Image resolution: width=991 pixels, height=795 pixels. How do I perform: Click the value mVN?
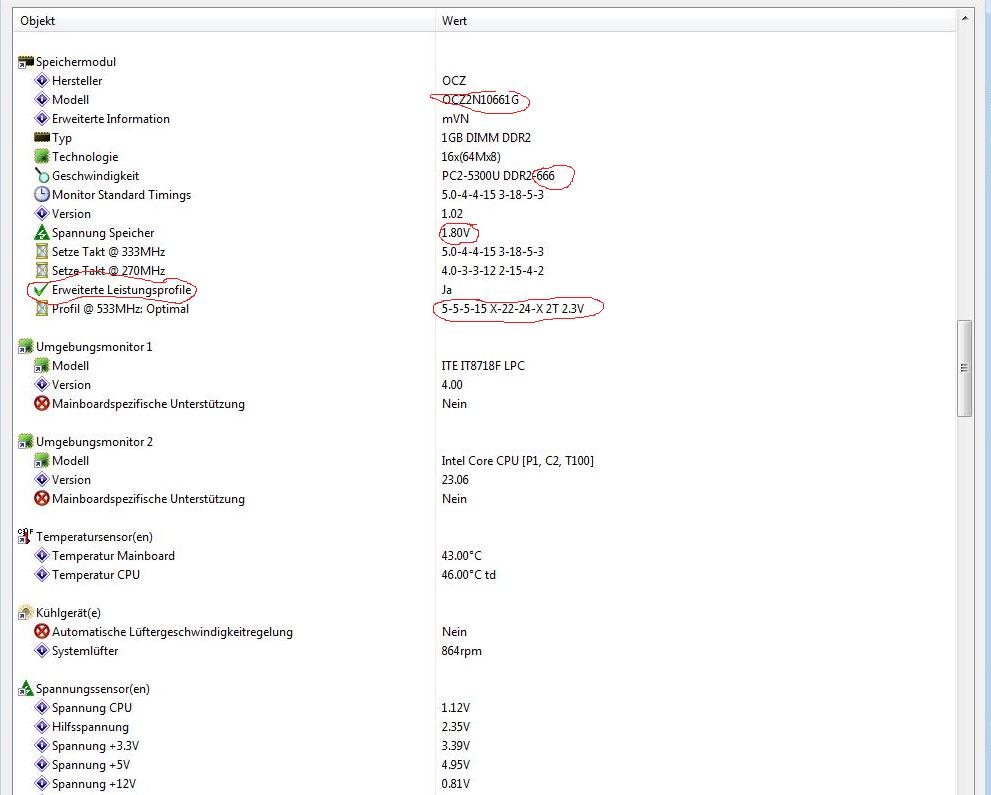pos(455,119)
